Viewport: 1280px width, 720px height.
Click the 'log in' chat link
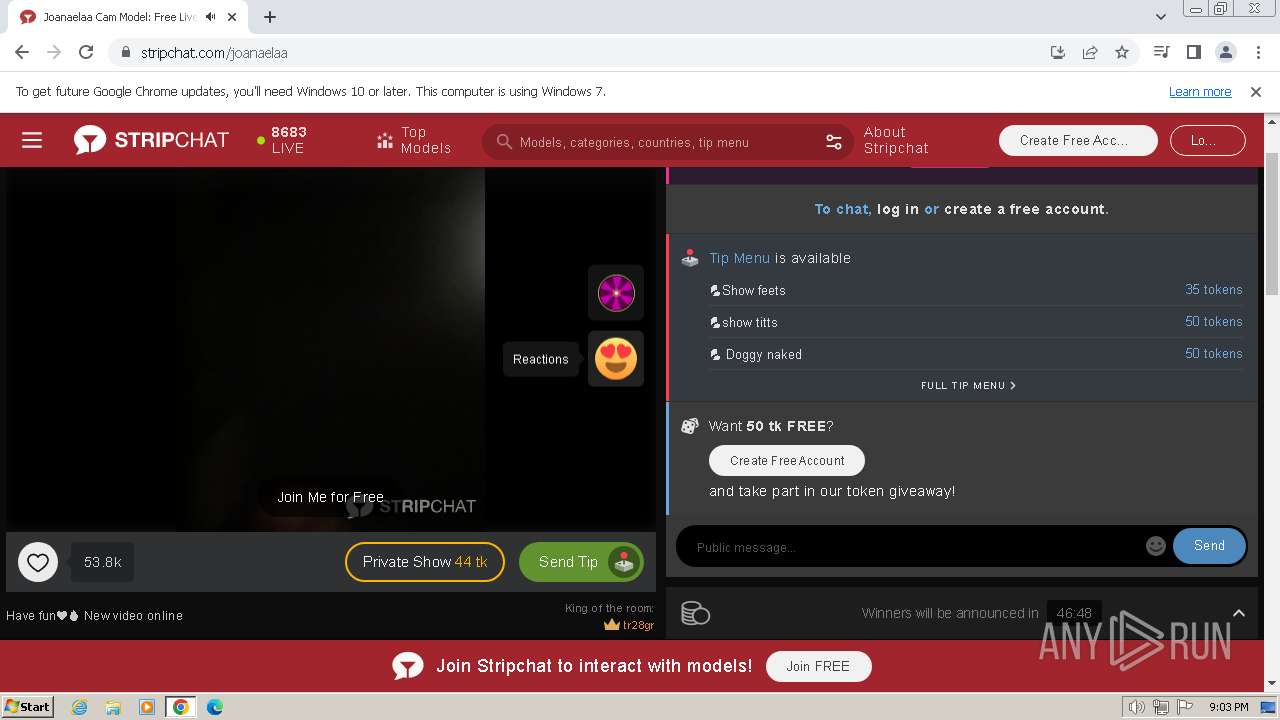[x=898, y=209]
